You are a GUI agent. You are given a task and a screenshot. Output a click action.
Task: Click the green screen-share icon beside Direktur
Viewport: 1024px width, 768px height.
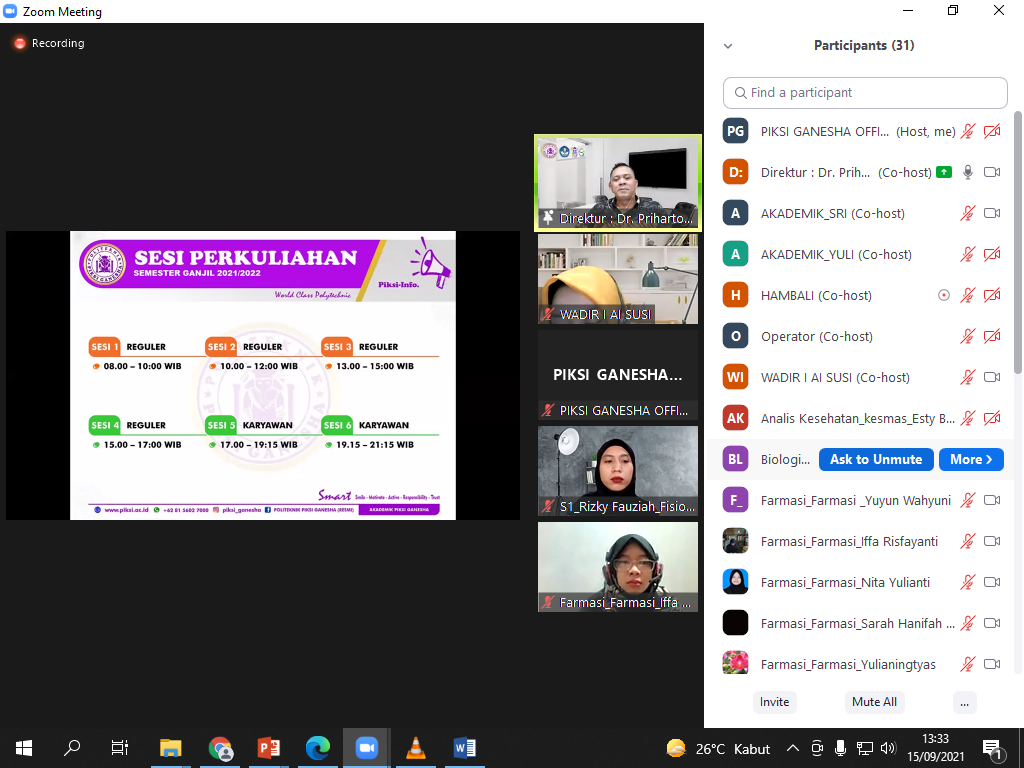pyautogui.click(x=944, y=172)
